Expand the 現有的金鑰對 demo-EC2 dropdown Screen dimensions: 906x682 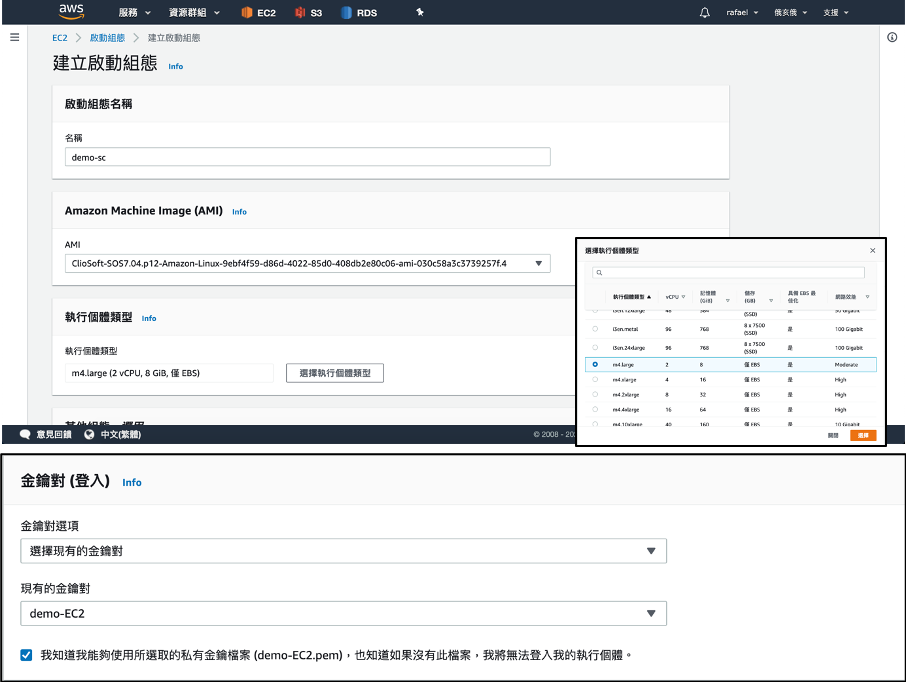click(343, 613)
